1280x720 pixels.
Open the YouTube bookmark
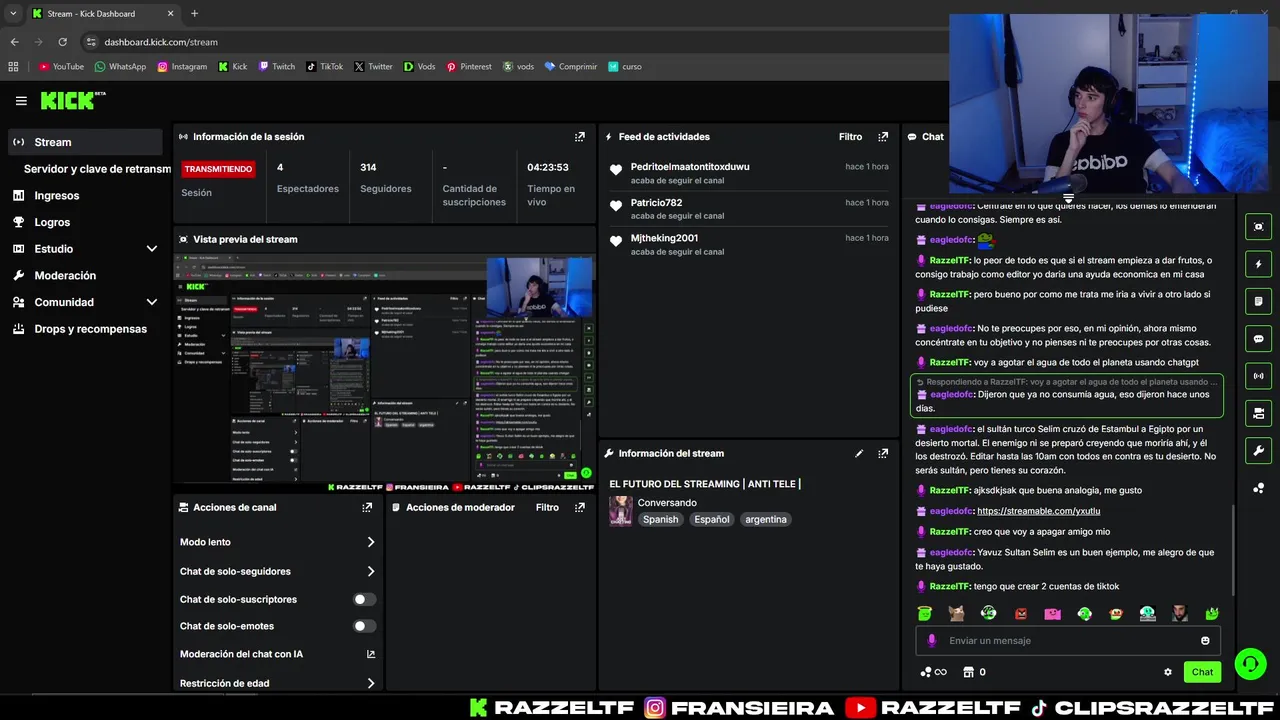pyautogui.click(x=61, y=67)
